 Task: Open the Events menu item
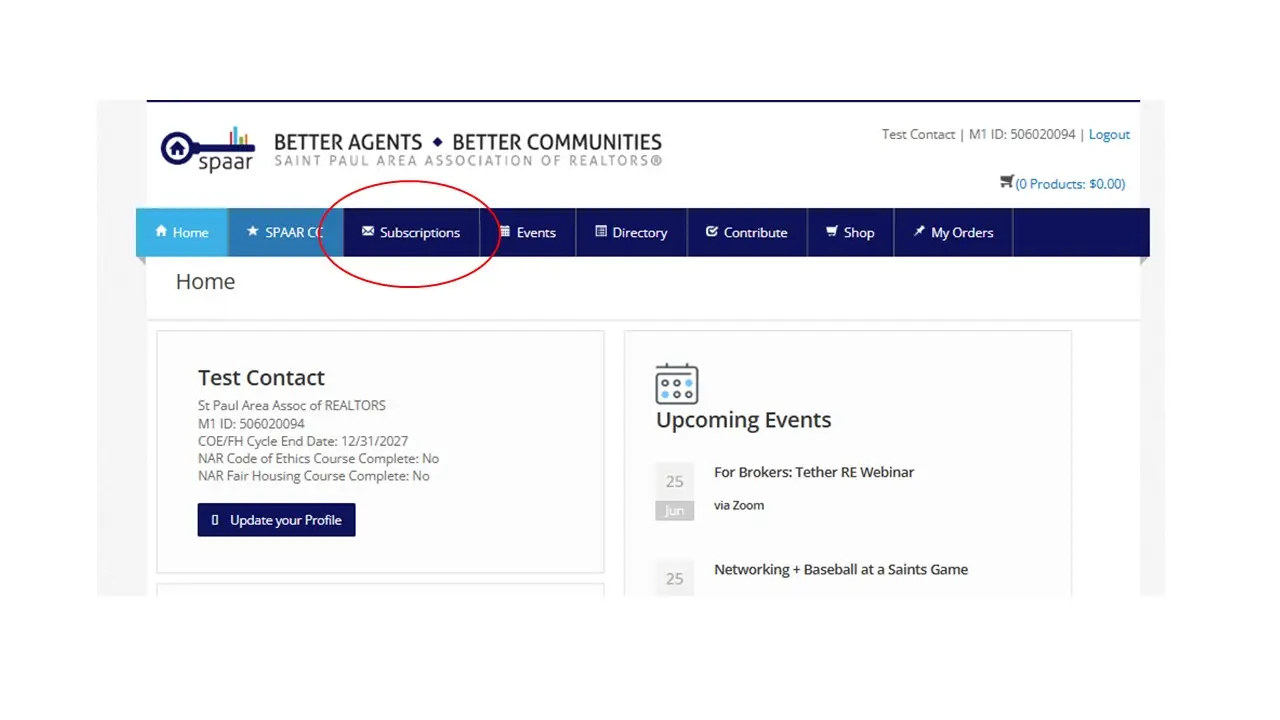(x=527, y=232)
